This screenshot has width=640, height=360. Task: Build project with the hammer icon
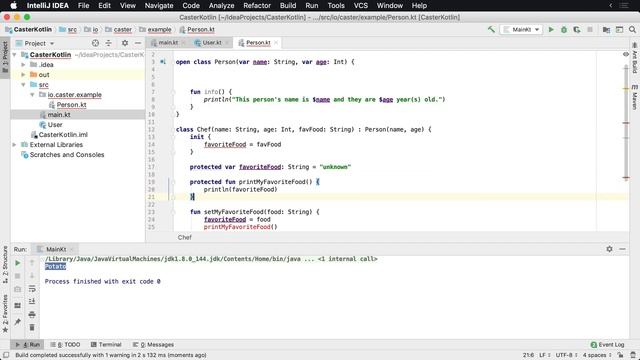tap(491, 29)
